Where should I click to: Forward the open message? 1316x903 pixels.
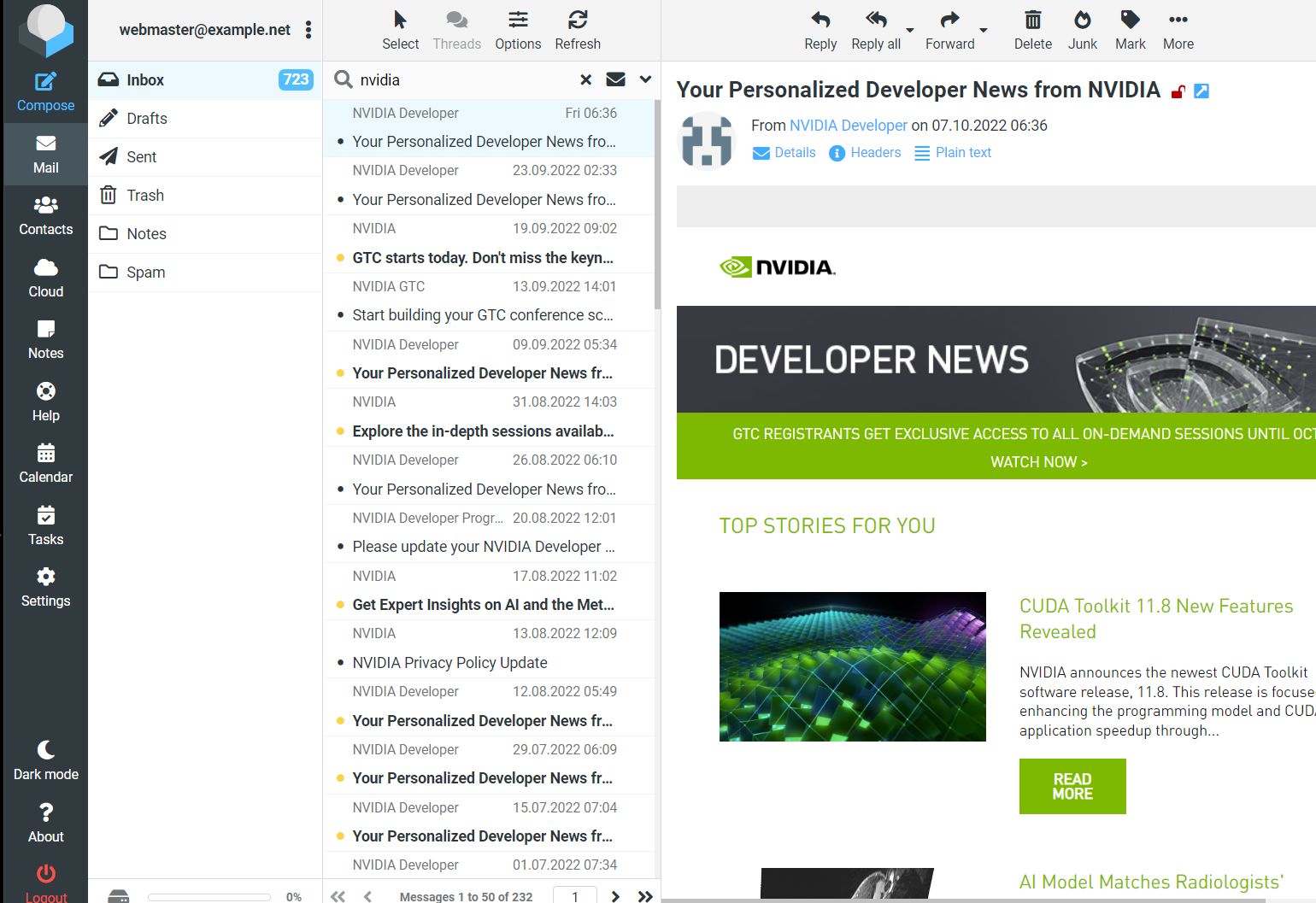point(949,31)
